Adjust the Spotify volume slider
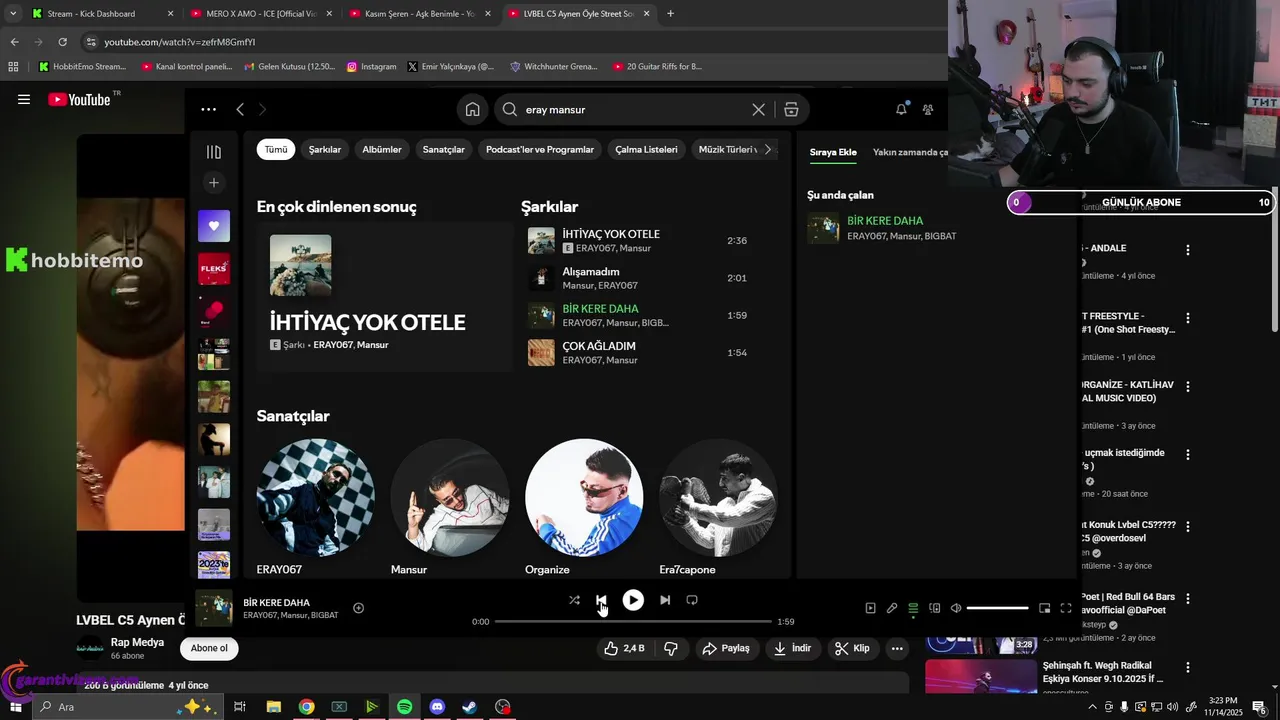This screenshot has height=720, width=1280. tap(998, 608)
